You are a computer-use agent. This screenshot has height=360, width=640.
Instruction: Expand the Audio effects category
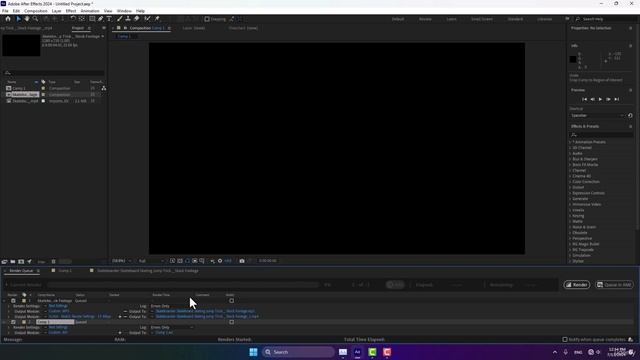(570, 153)
